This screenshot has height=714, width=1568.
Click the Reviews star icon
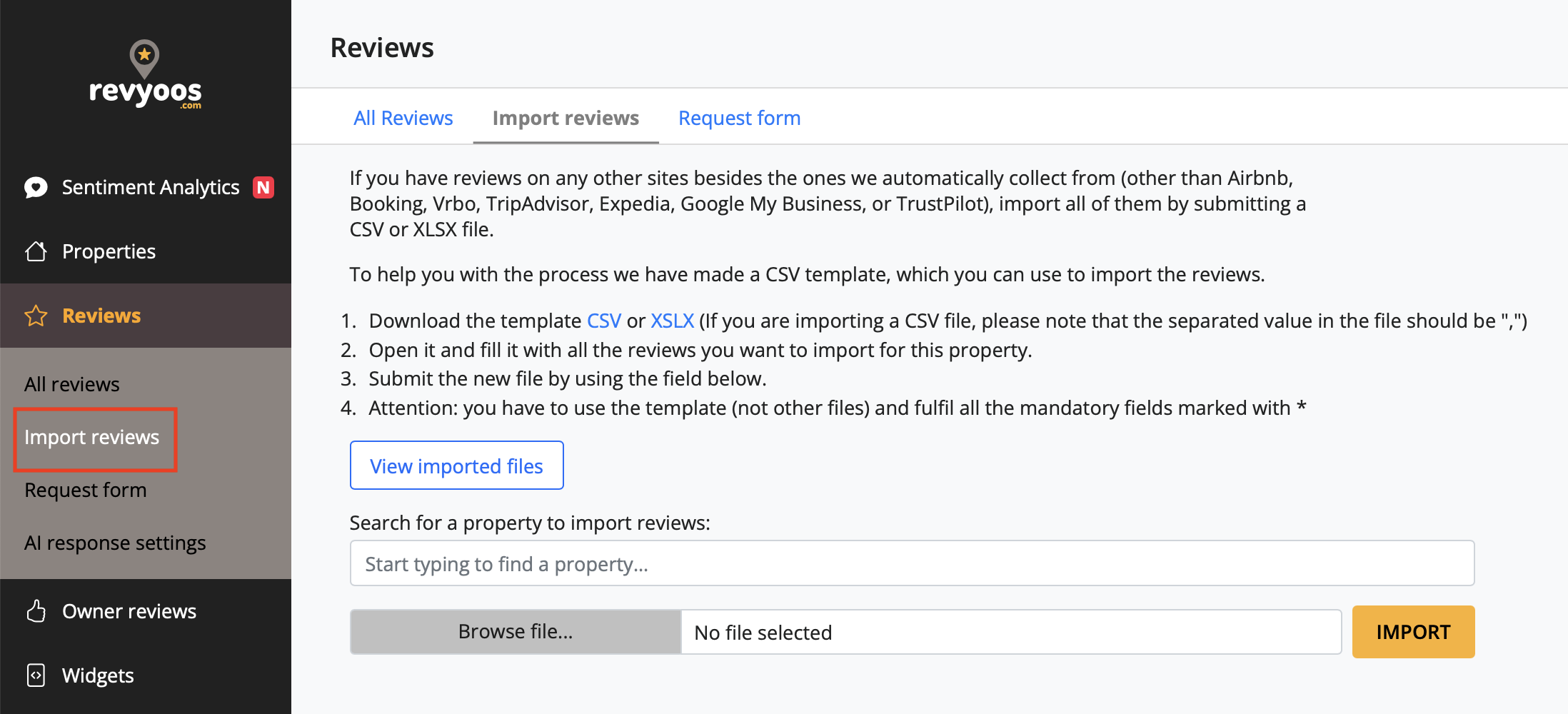[36, 316]
